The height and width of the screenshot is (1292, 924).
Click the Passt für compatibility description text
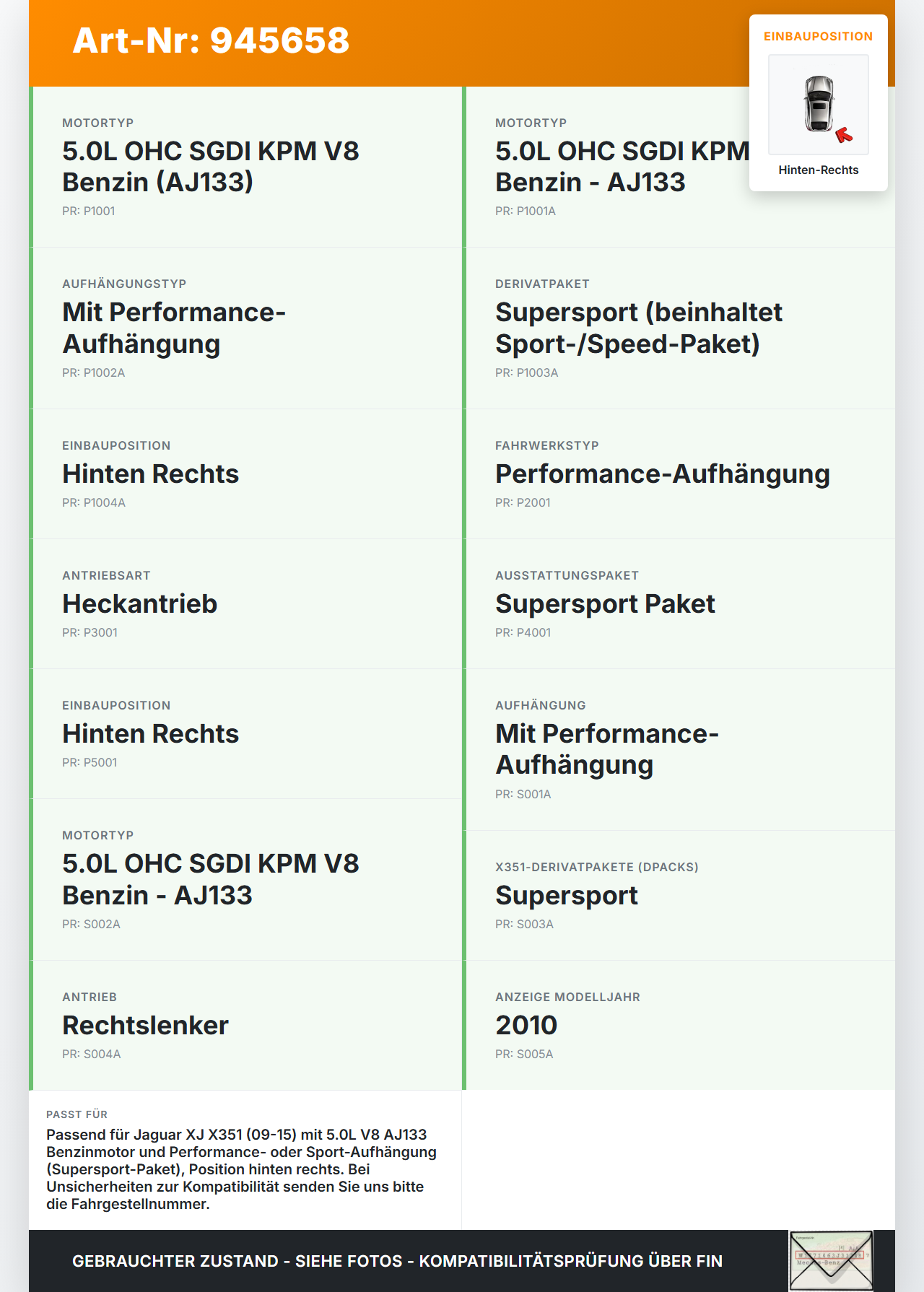point(241,1169)
